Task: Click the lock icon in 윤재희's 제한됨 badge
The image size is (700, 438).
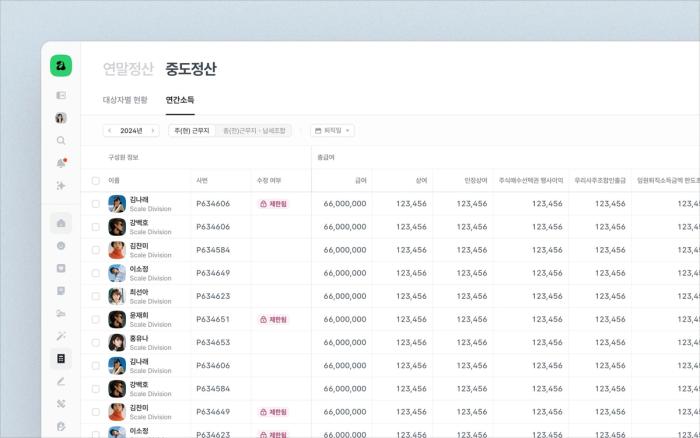Action: point(263,319)
